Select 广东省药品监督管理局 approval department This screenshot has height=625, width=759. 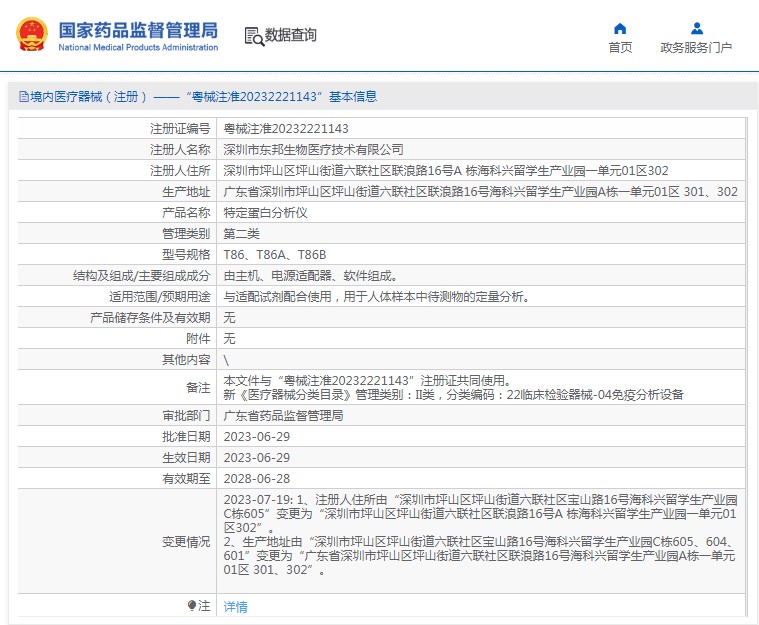(x=283, y=415)
